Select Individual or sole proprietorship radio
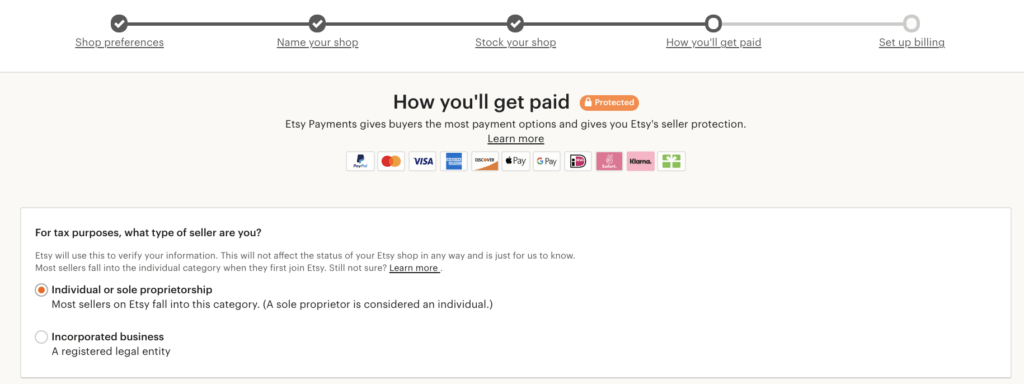Viewport: 1024px width, 384px height. point(41,290)
